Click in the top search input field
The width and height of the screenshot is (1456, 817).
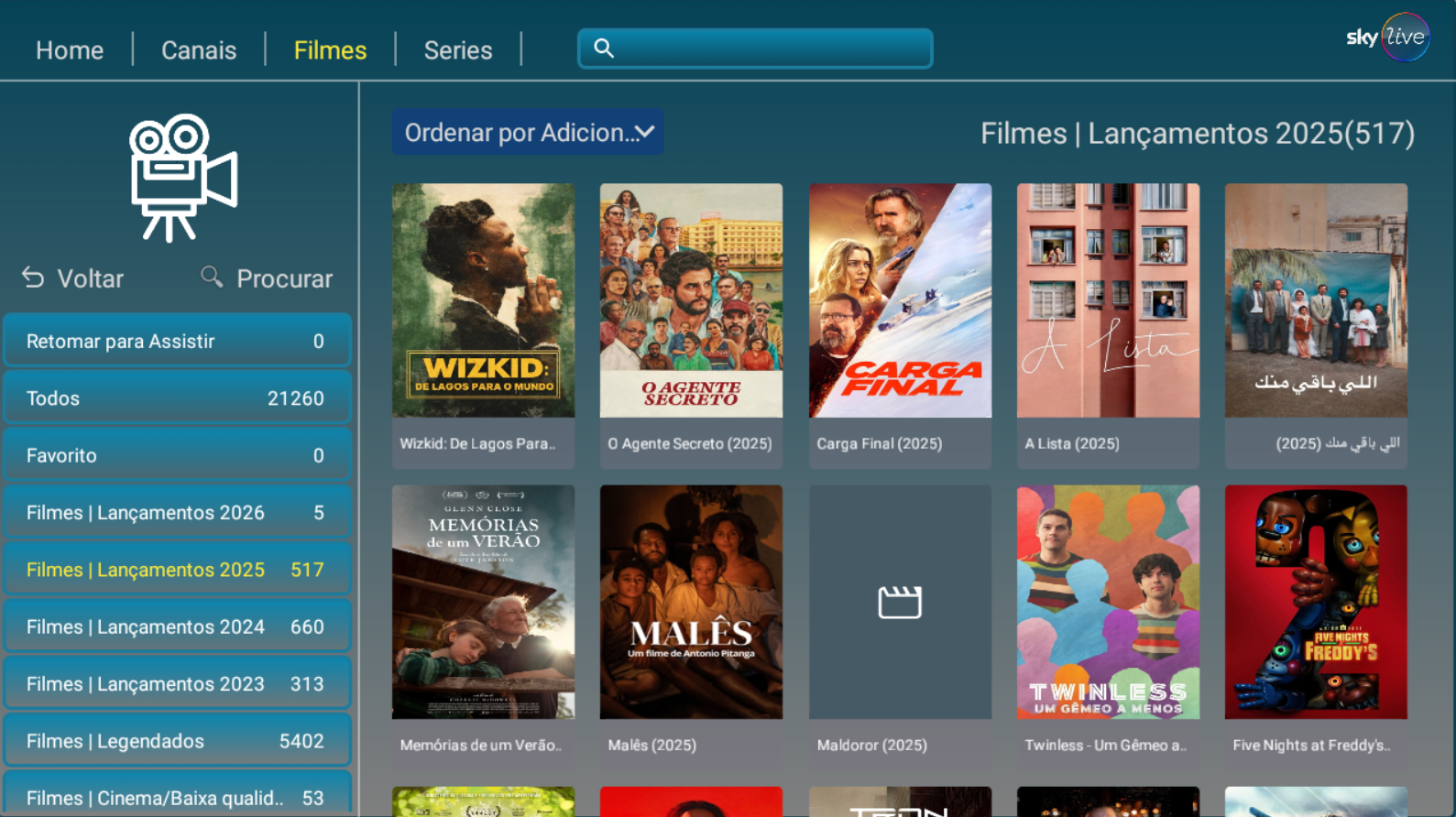755,49
